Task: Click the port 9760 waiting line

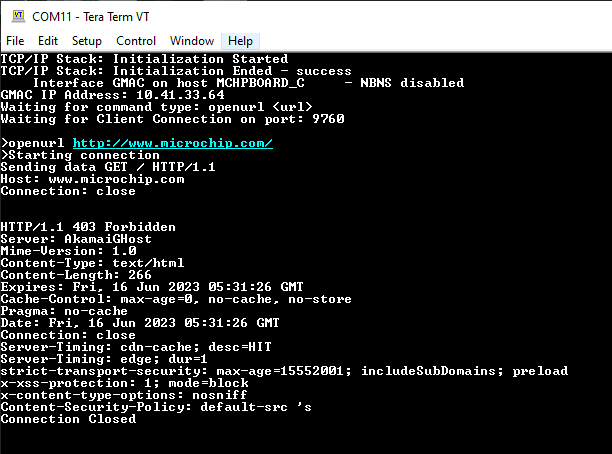Action: [172, 119]
